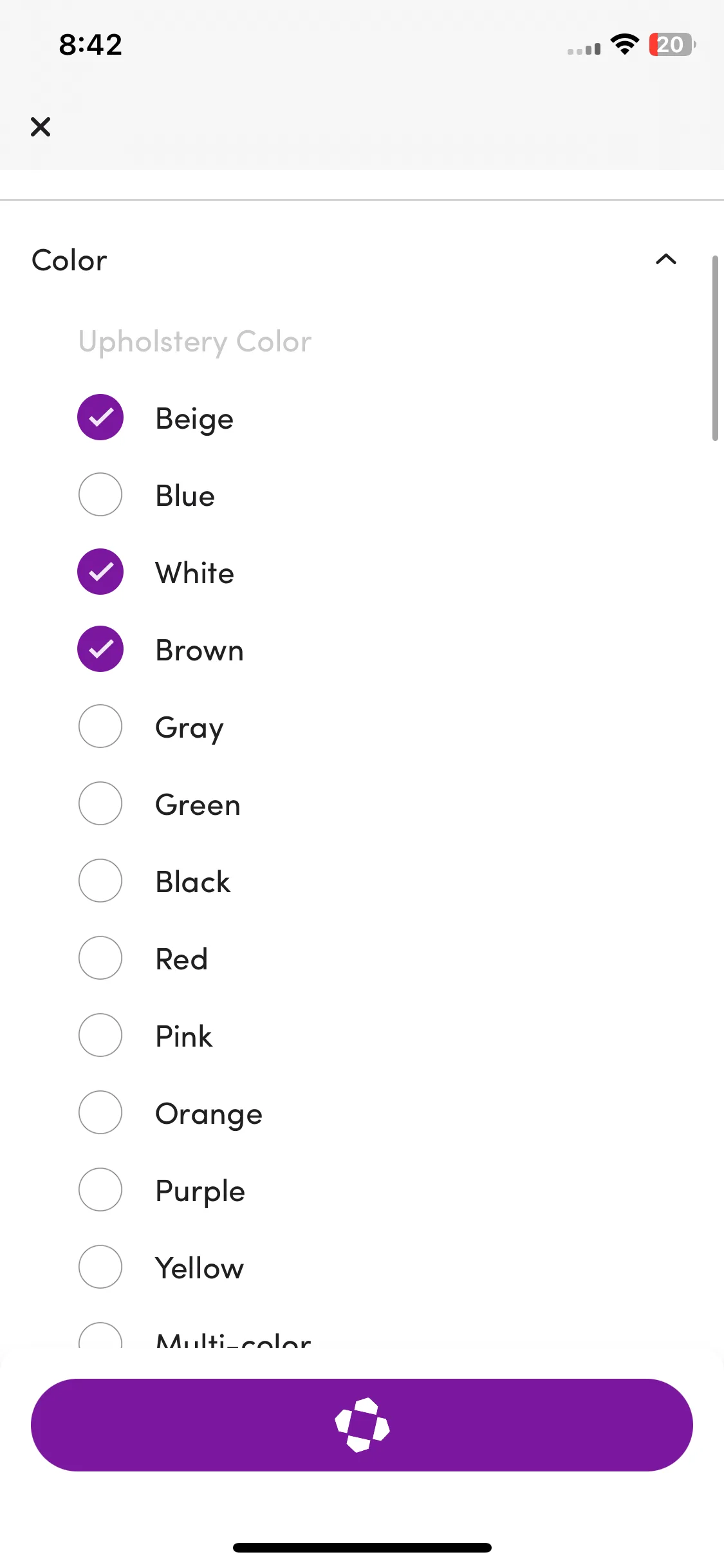The height and width of the screenshot is (1568, 724).
Task: Collapse the Color section chevron
Action: (666, 259)
